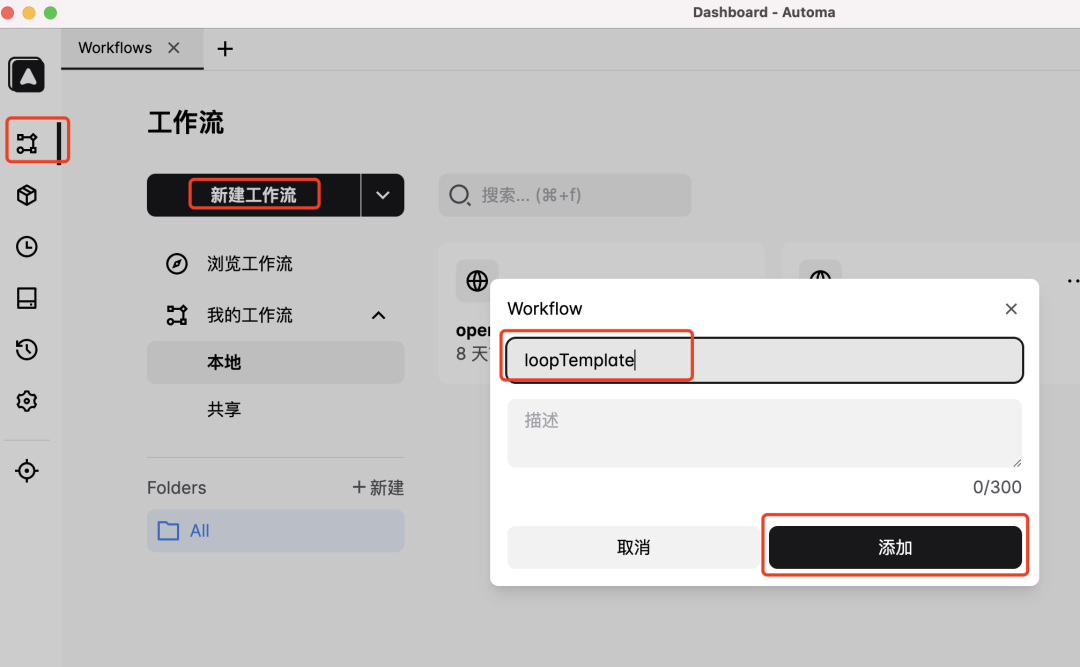Click the 取消 button in the dialog
The height and width of the screenshot is (667, 1080).
point(632,546)
